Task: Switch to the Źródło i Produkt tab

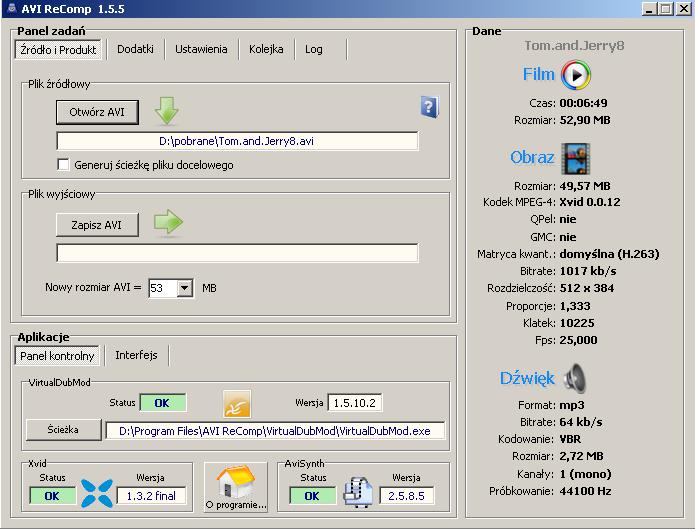Action: coord(58,50)
